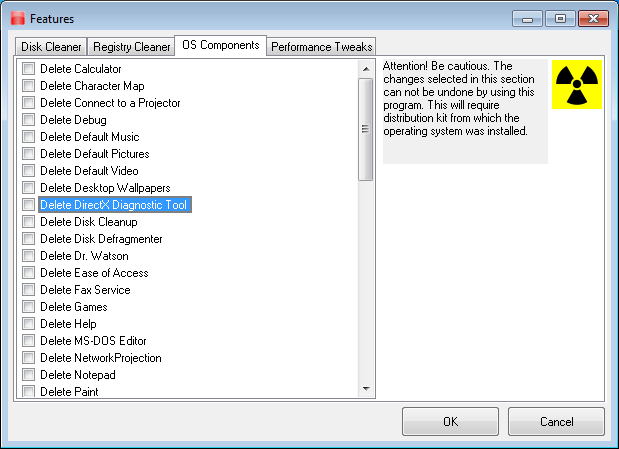The height and width of the screenshot is (449, 619).
Task: Check the Delete Calculator checkbox
Action: point(29,69)
